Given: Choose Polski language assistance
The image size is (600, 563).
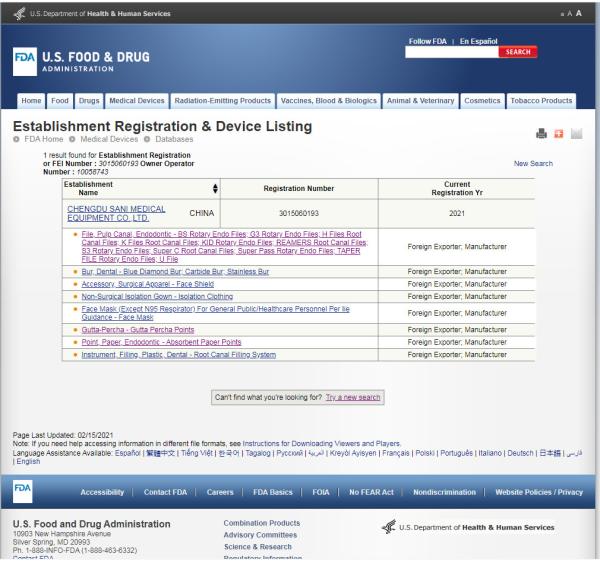Looking at the screenshot, I should pos(425,453).
